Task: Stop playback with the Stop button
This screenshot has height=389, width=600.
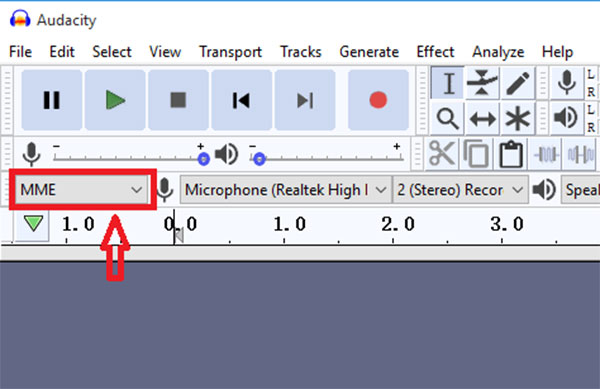Action: pyautogui.click(x=178, y=100)
